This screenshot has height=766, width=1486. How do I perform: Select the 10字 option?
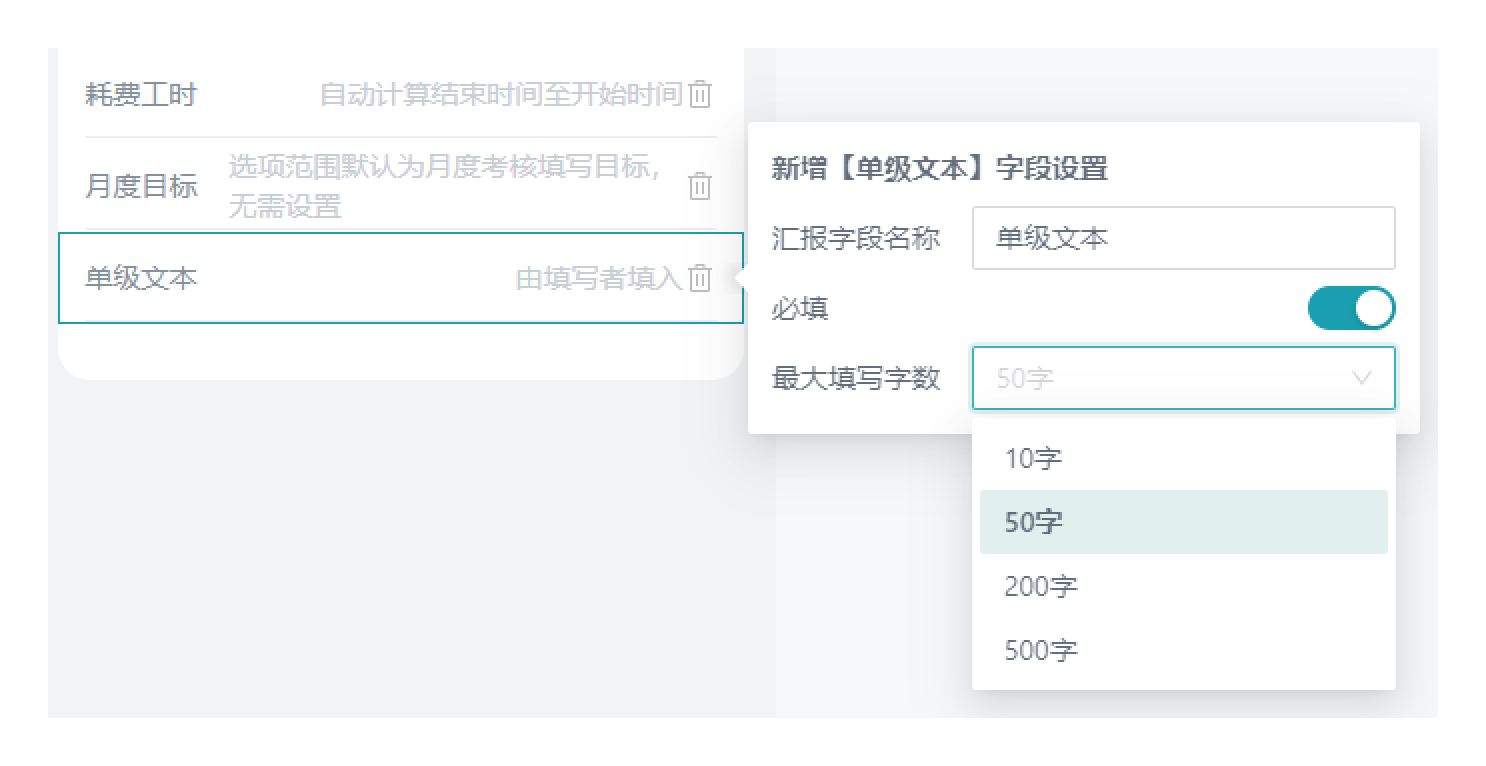pos(1033,458)
